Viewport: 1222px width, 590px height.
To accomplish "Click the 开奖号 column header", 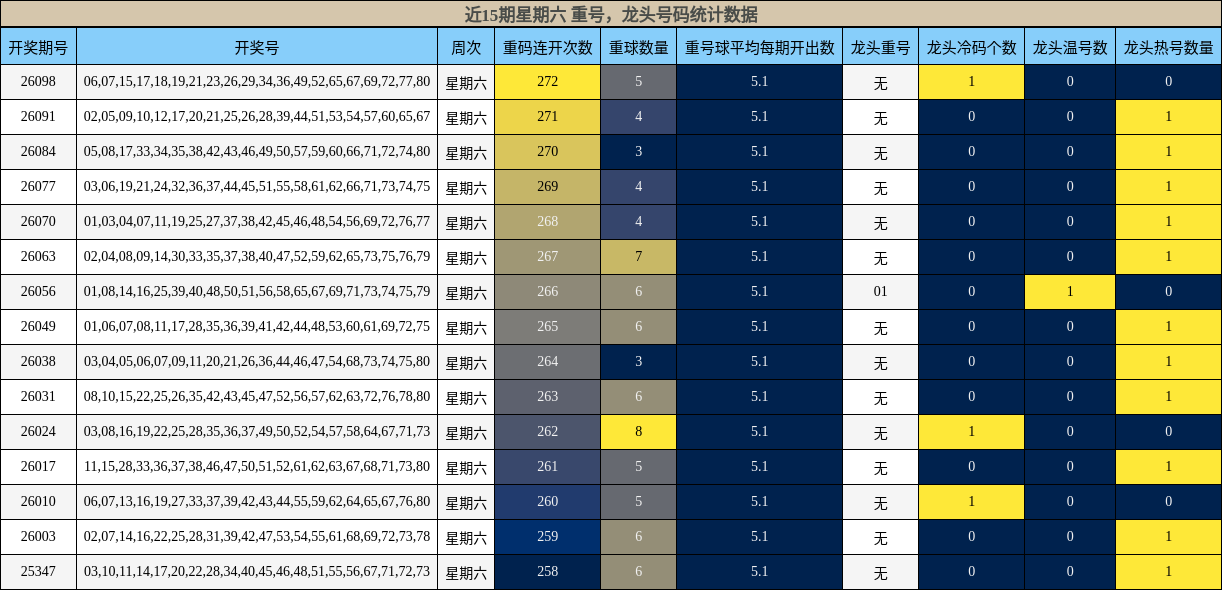I will [x=255, y=45].
